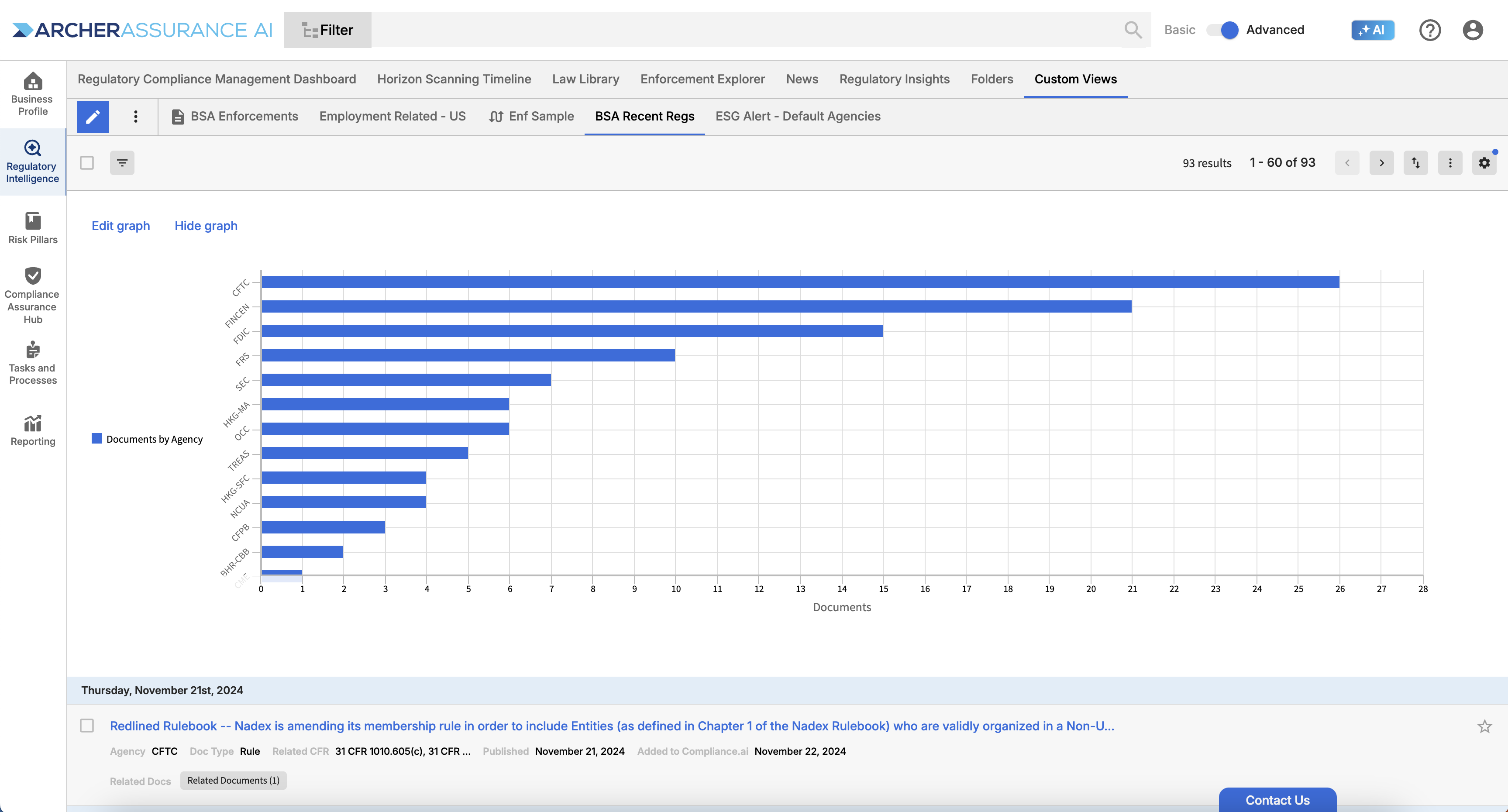Switch to News tab

point(802,79)
